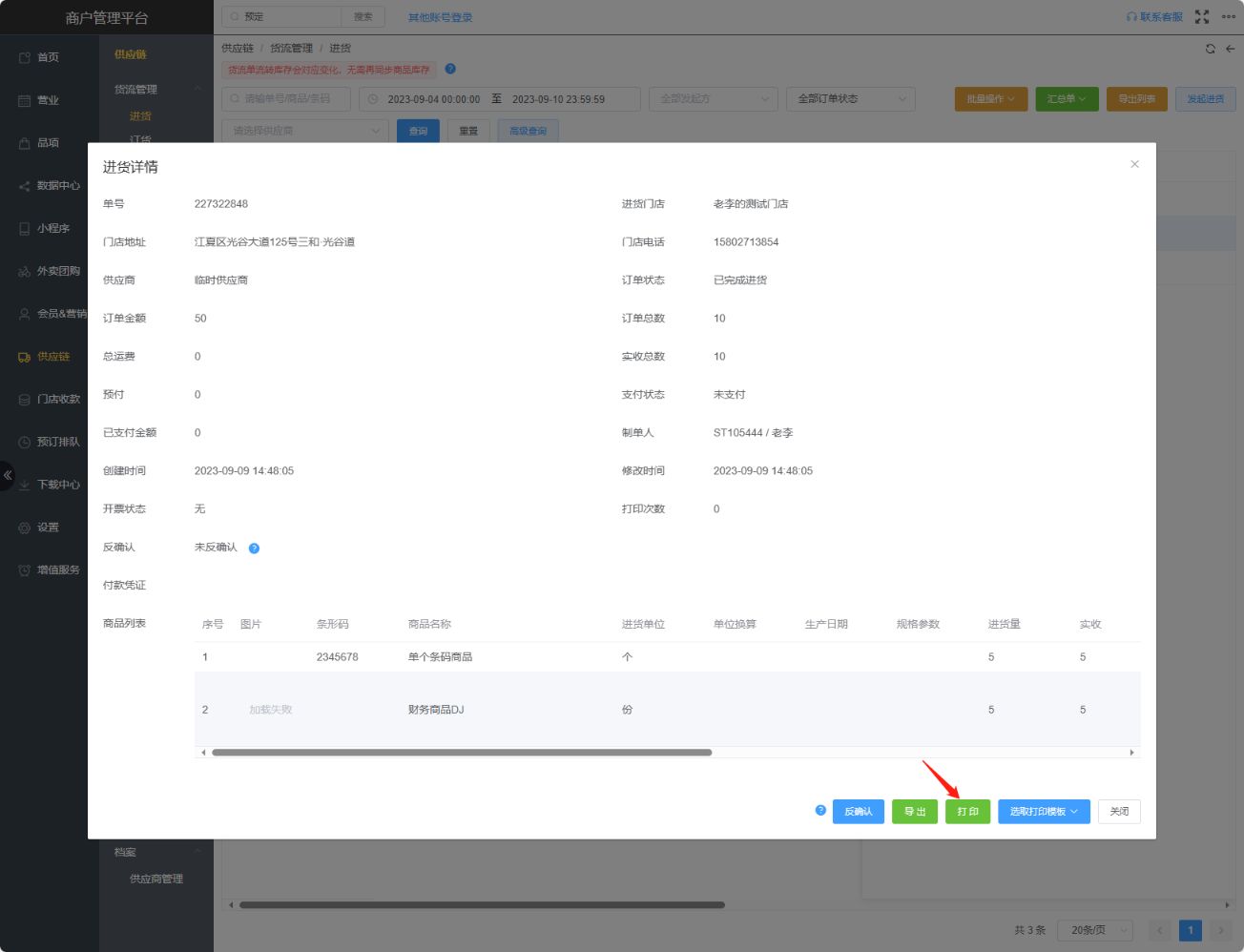
Task: Open 汇总单 dropdown
Action: click(1067, 99)
